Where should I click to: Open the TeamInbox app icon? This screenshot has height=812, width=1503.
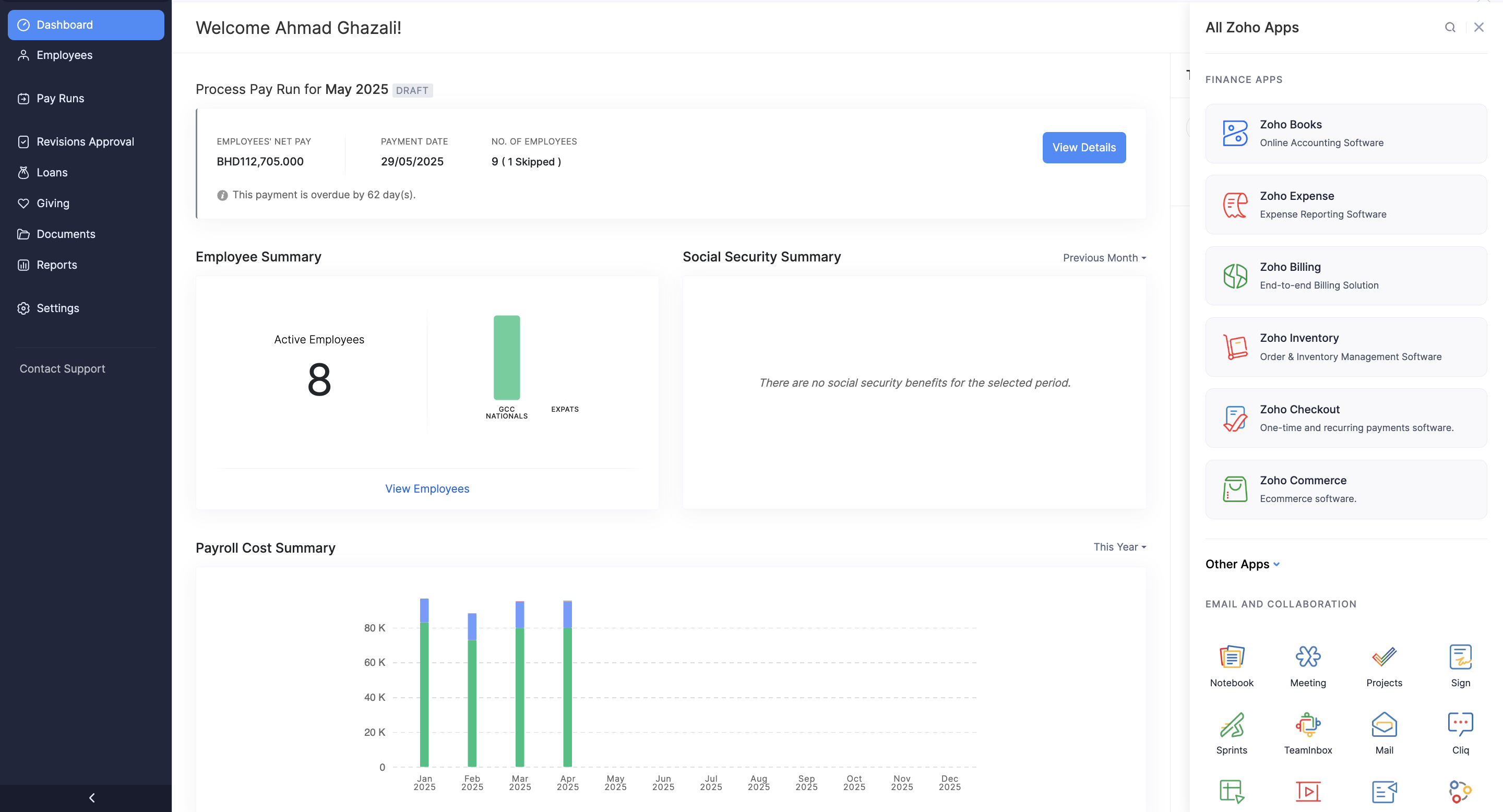point(1307,724)
